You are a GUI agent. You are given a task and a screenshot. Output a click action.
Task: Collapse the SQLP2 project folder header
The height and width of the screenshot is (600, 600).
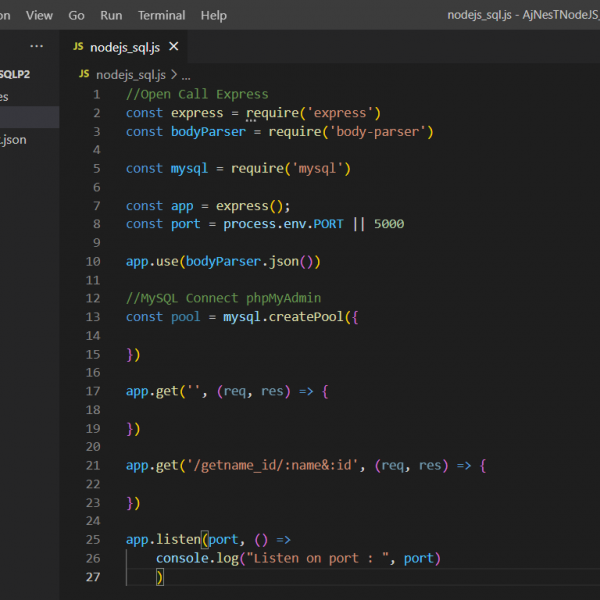pos(14,74)
